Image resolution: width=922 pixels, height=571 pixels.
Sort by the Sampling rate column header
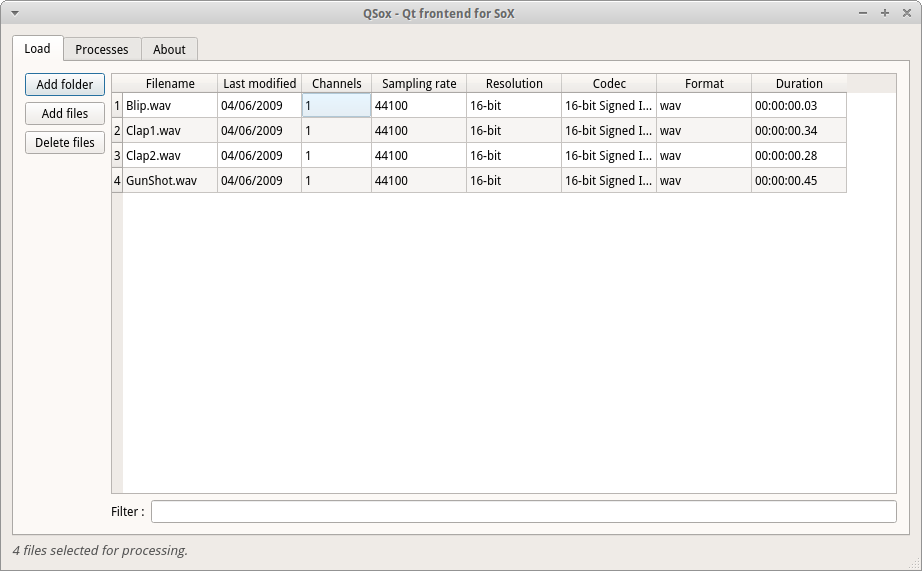pyautogui.click(x=419, y=84)
